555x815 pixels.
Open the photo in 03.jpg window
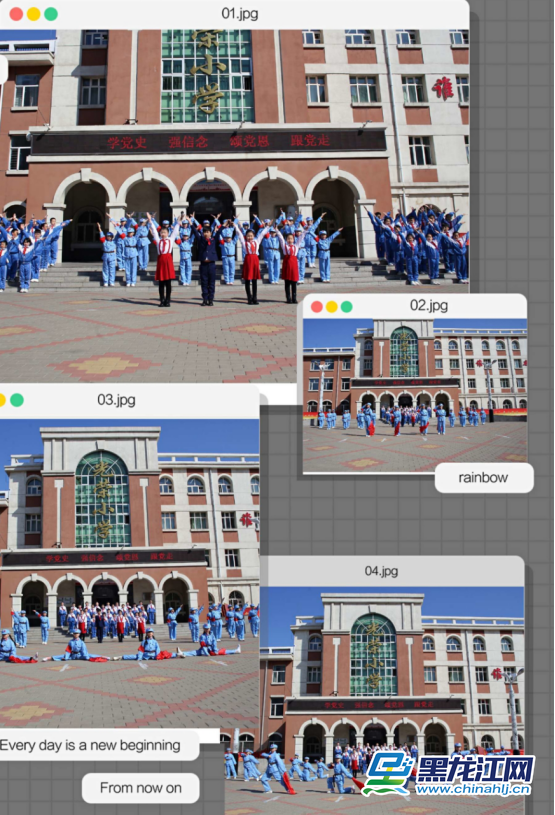click(x=129, y=573)
